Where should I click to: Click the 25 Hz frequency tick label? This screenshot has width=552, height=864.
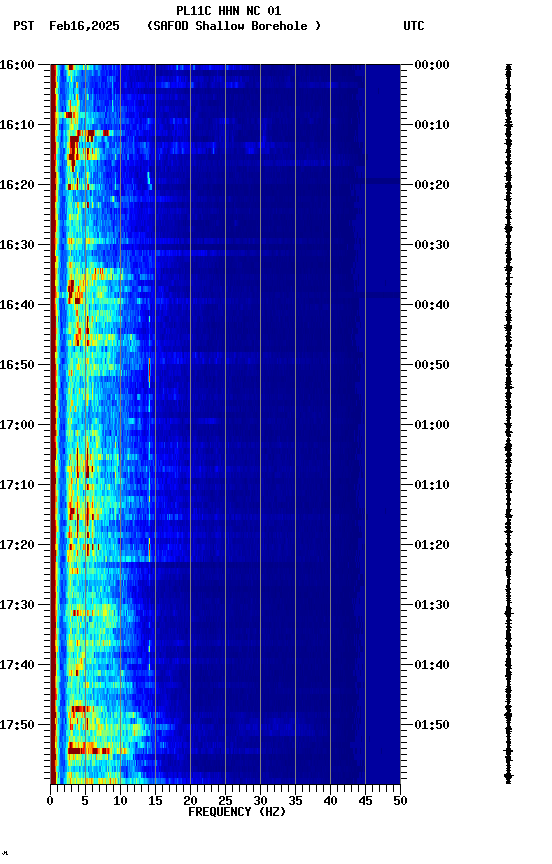[x=225, y=801]
